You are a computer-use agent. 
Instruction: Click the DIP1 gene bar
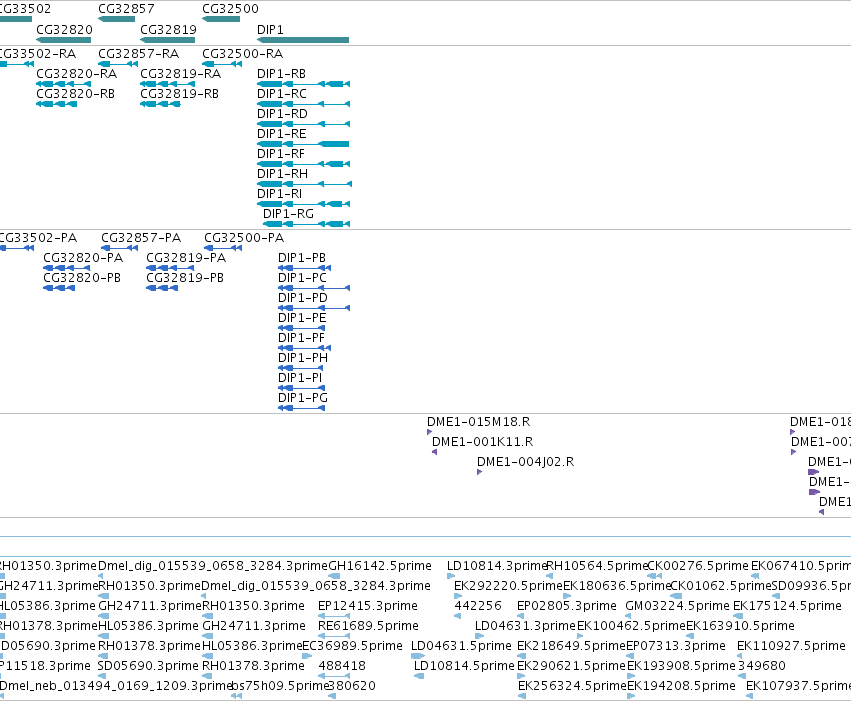(303, 40)
